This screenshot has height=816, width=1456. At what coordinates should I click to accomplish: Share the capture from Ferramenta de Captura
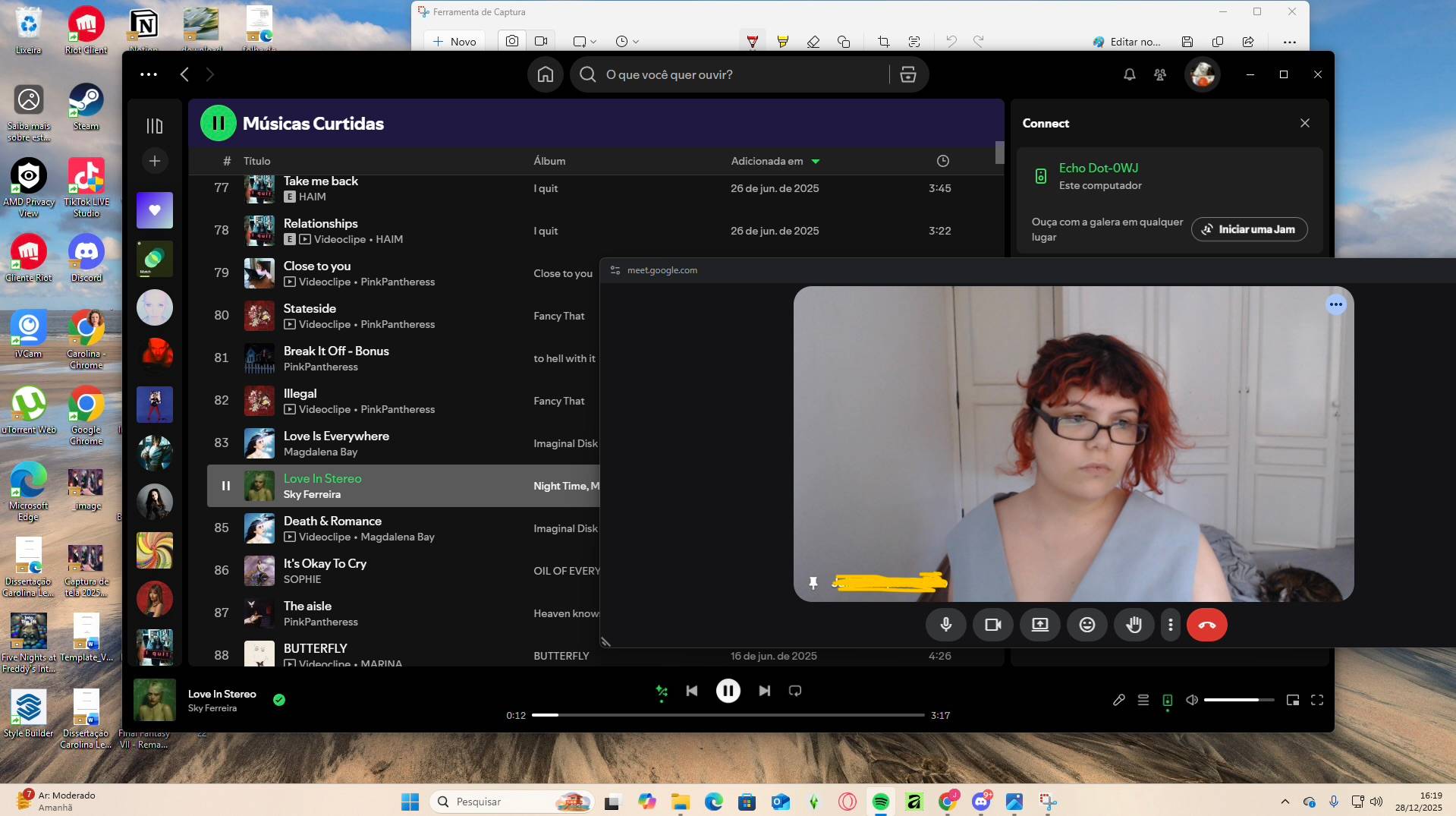(1248, 42)
